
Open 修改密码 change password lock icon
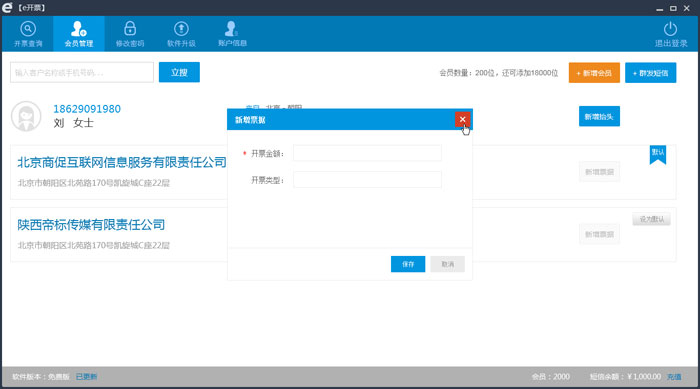pos(130,34)
